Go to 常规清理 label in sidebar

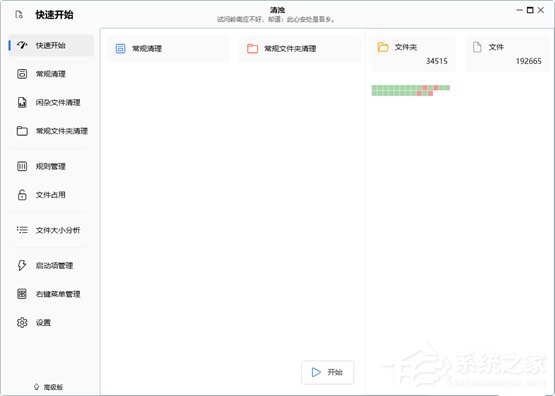click(51, 74)
